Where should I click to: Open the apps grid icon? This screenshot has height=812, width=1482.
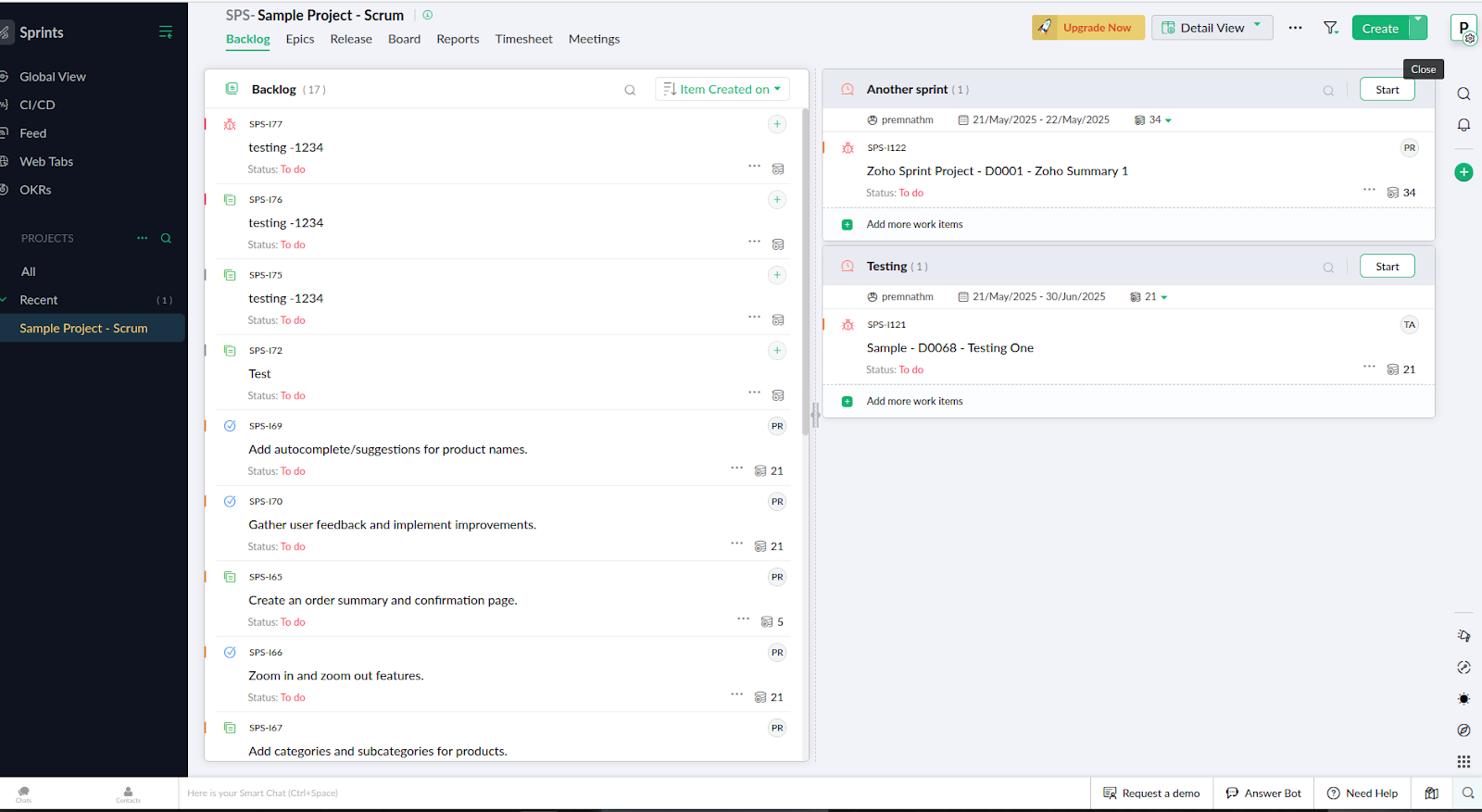click(x=1463, y=761)
